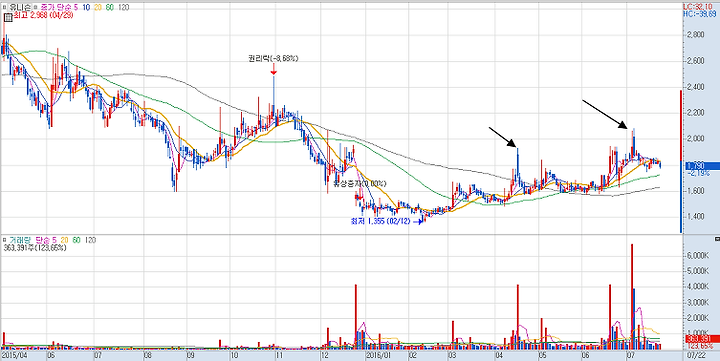Click the green 60-day price average legend
720x361 pixels.
pyautogui.click(x=111, y=8)
